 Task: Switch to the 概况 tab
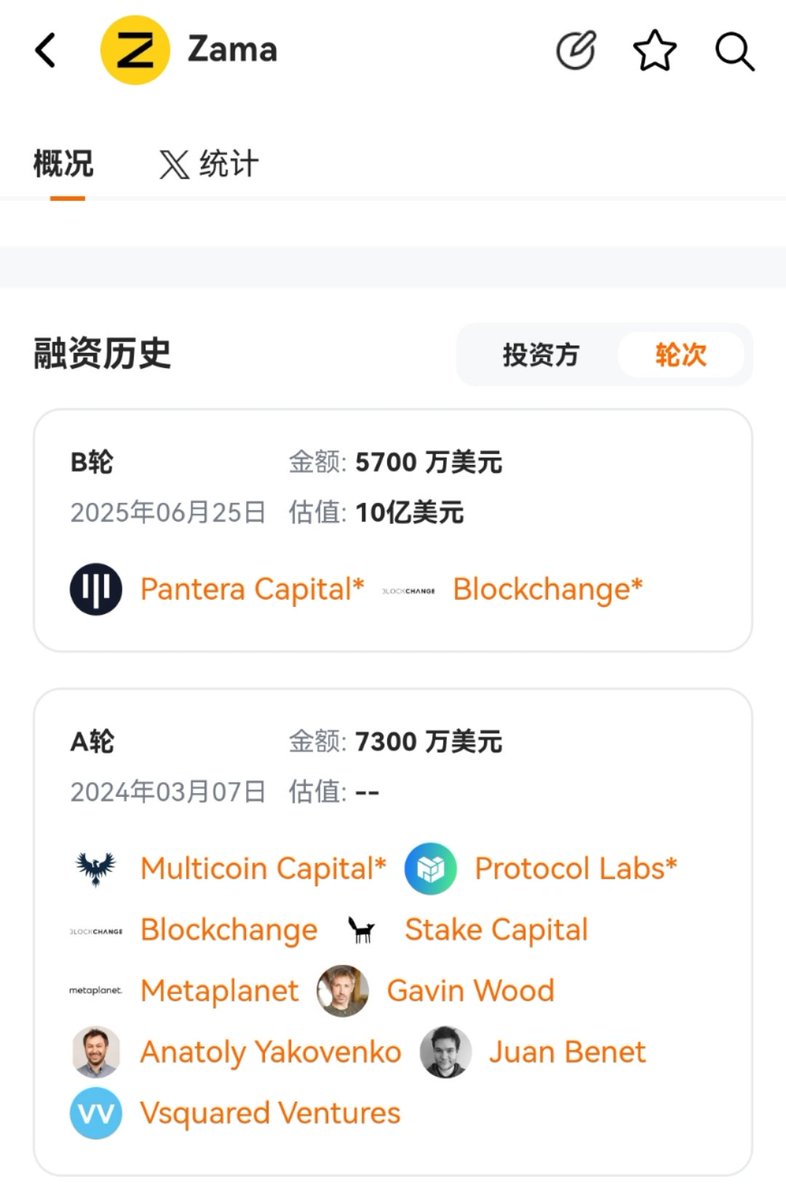64,163
